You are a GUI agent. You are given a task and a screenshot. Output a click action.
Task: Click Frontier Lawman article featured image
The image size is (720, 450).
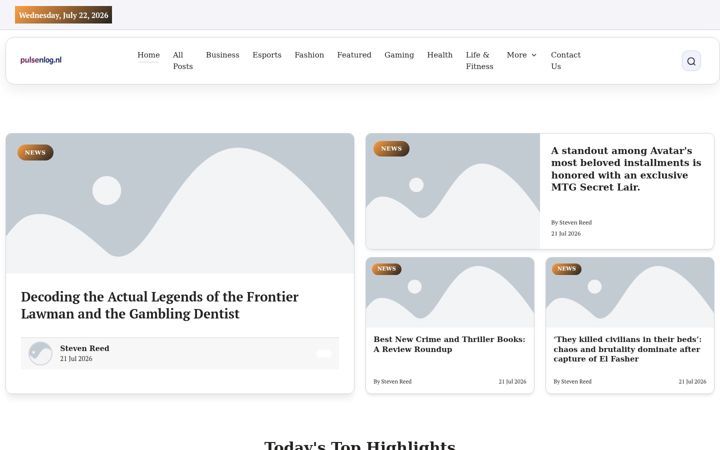click(180, 203)
